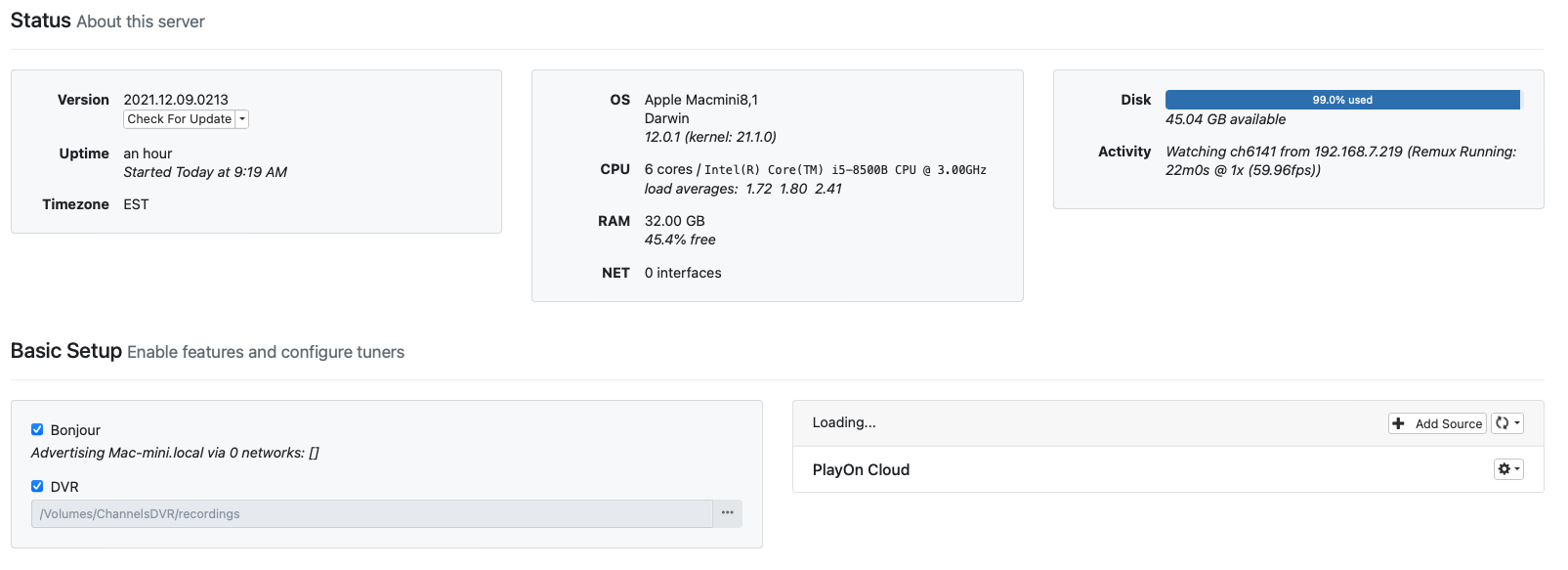Click the version number 2021.12.09.0213
The width and height of the screenshot is (1568, 570).
176,100
